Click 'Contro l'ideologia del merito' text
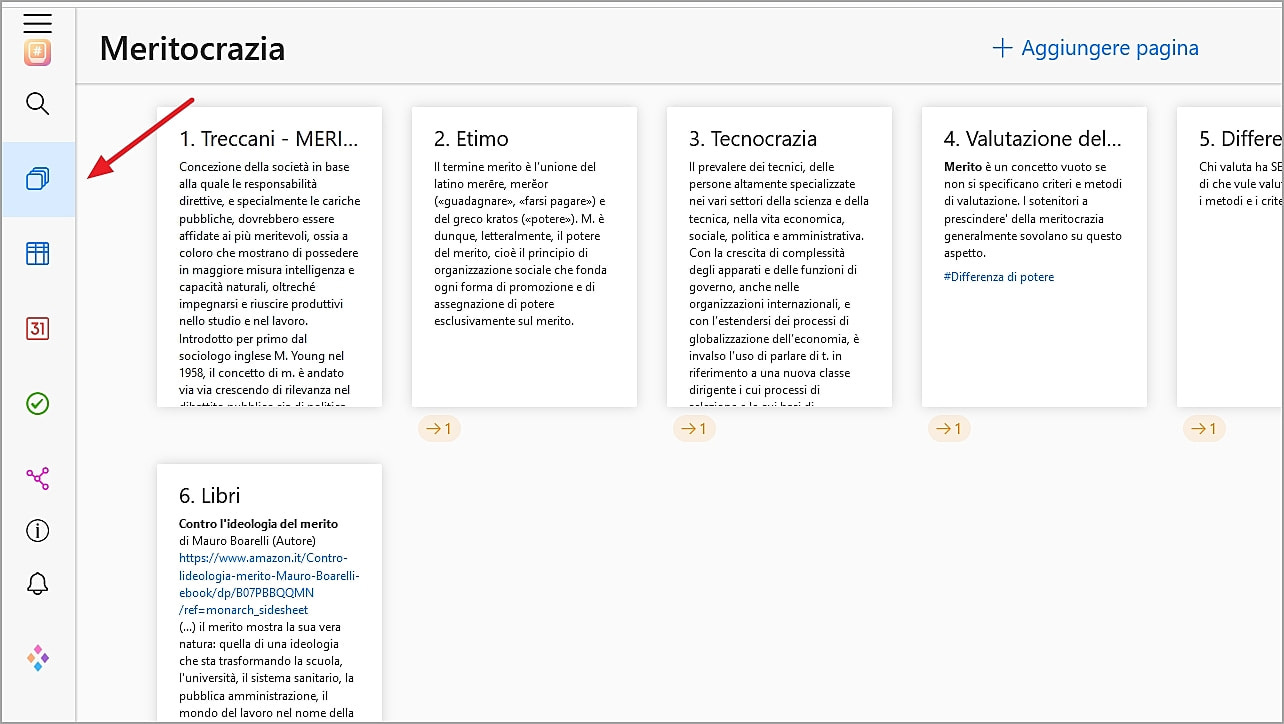This screenshot has height=724, width=1284. pos(258,523)
